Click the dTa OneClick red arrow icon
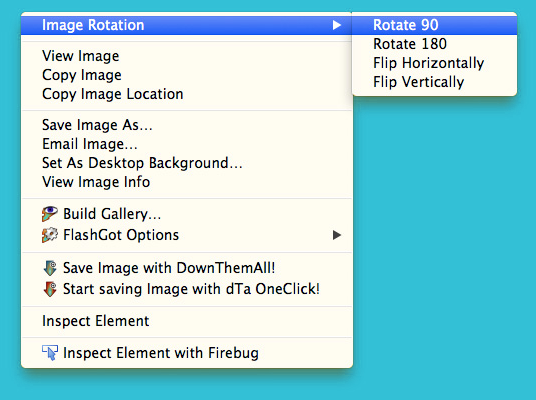 [50, 289]
